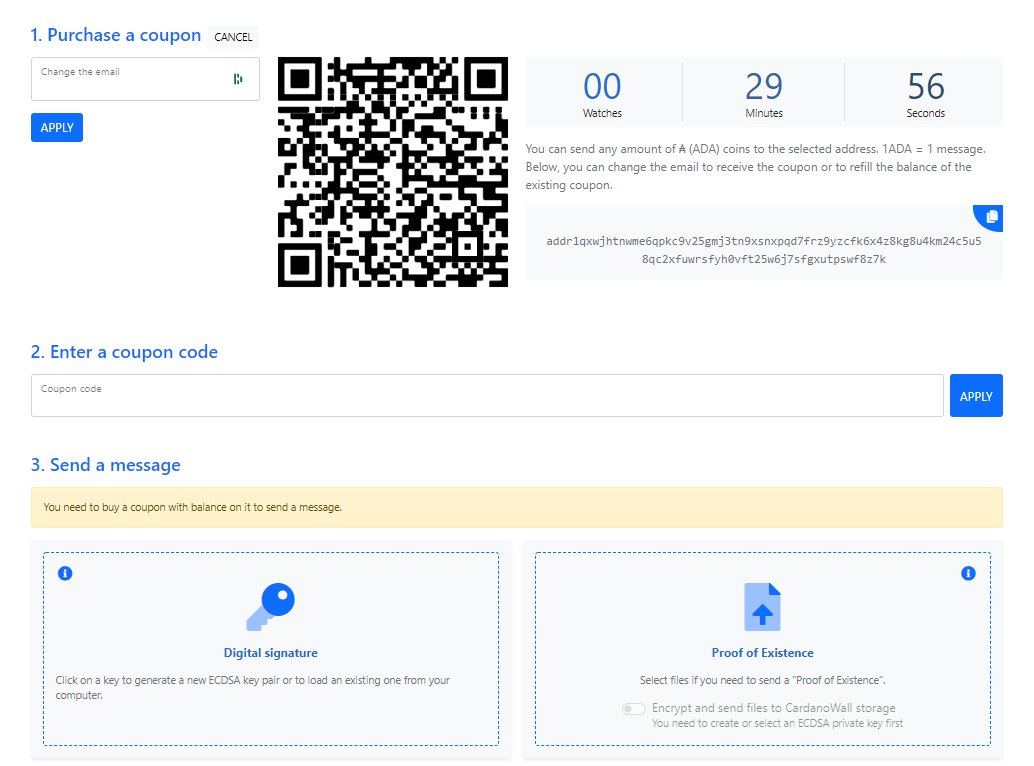The height and width of the screenshot is (766, 1034).
Task: Click the payment QR code
Action: click(393, 172)
